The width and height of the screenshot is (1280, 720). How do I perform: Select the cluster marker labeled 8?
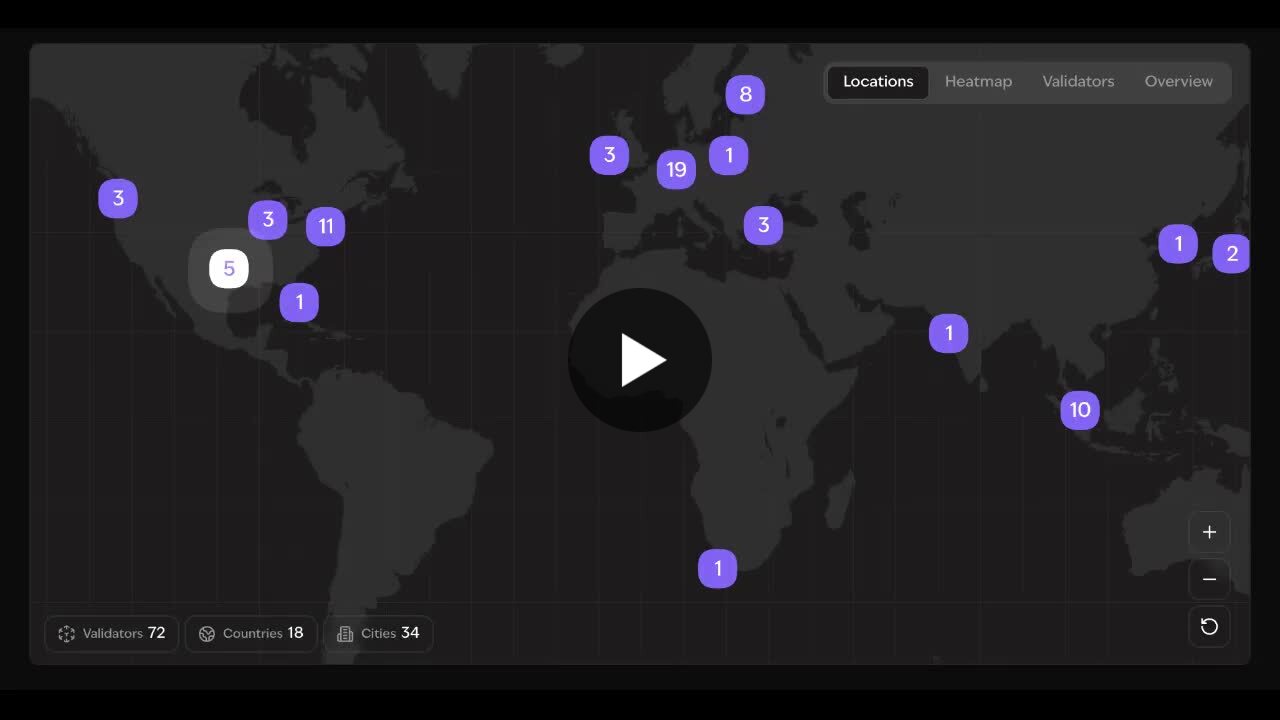[x=745, y=95]
